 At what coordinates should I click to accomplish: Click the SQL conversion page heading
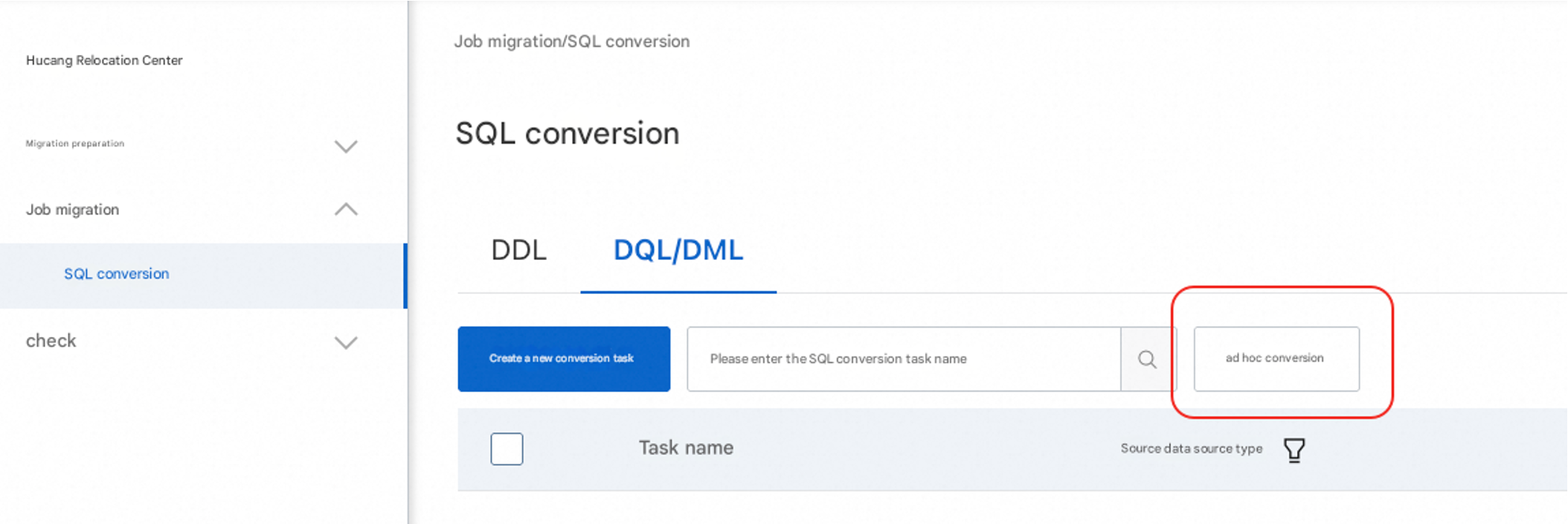point(567,134)
